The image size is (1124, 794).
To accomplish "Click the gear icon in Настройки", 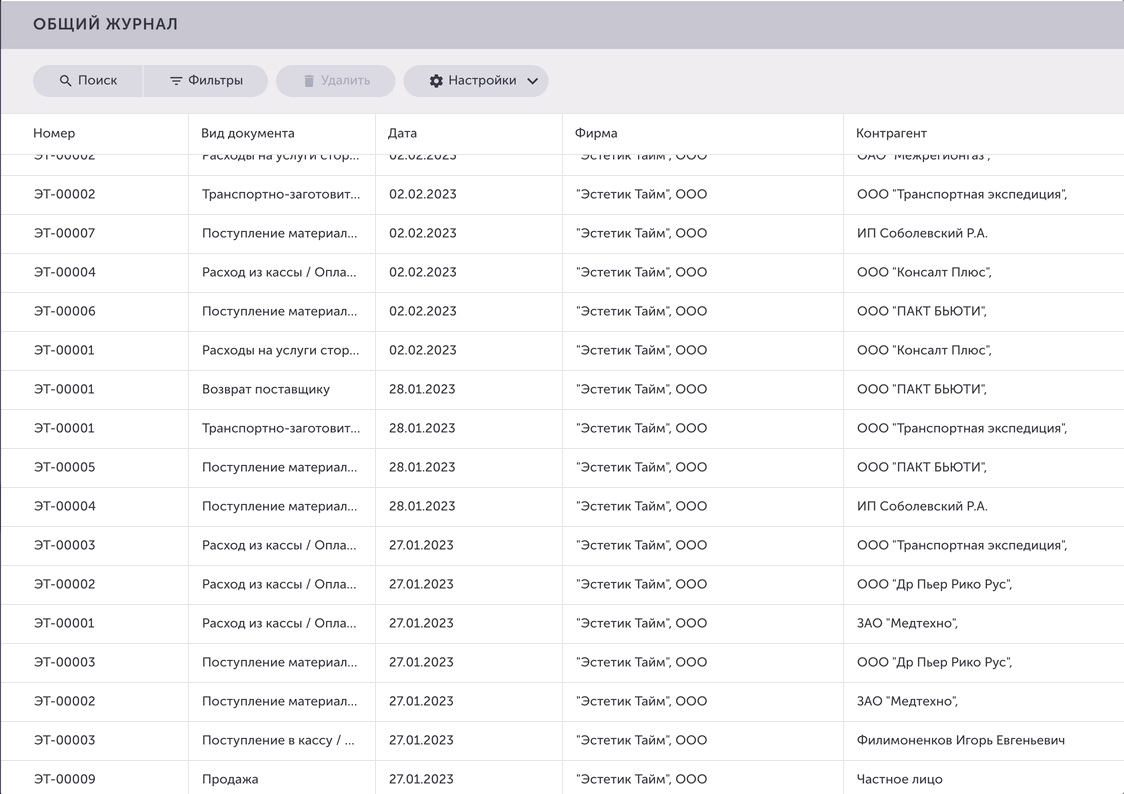I will coord(436,81).
